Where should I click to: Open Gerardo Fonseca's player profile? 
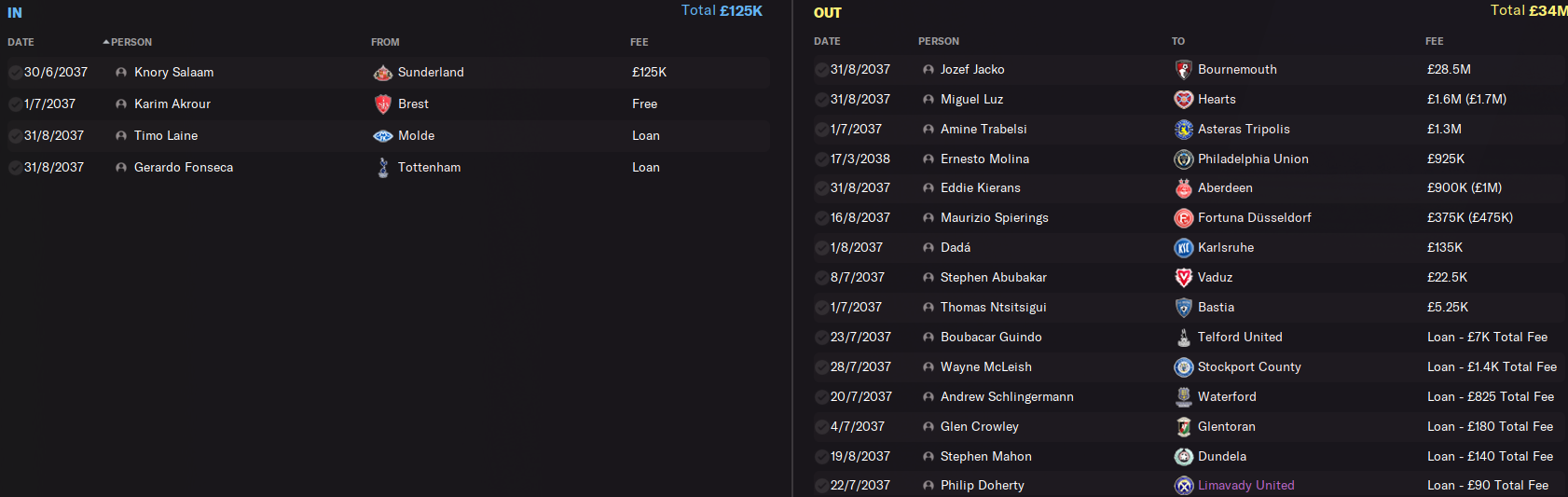point(184,168)
